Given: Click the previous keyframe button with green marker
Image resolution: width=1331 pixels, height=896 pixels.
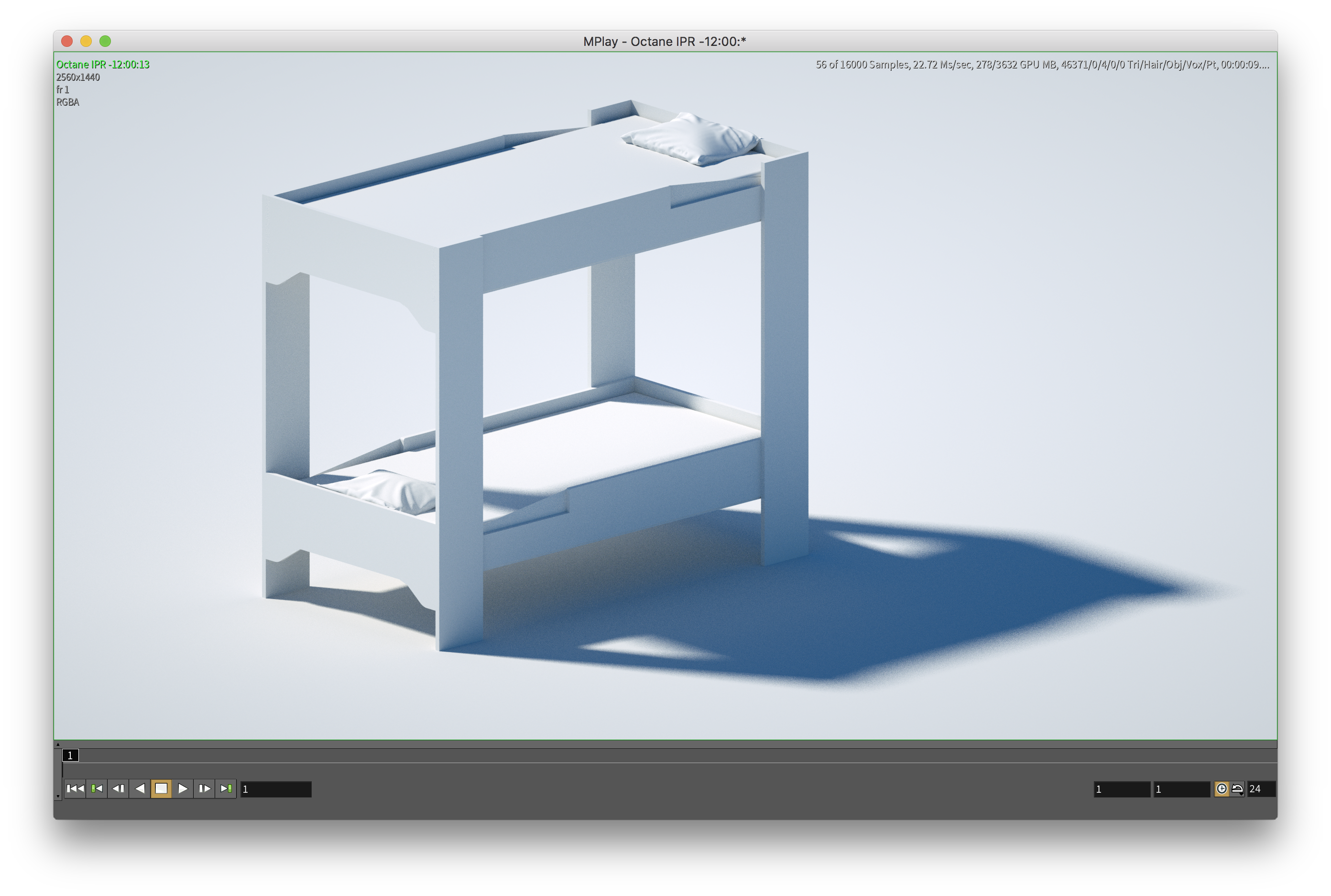Looking at the screenshot, I should tap(97, 788).
